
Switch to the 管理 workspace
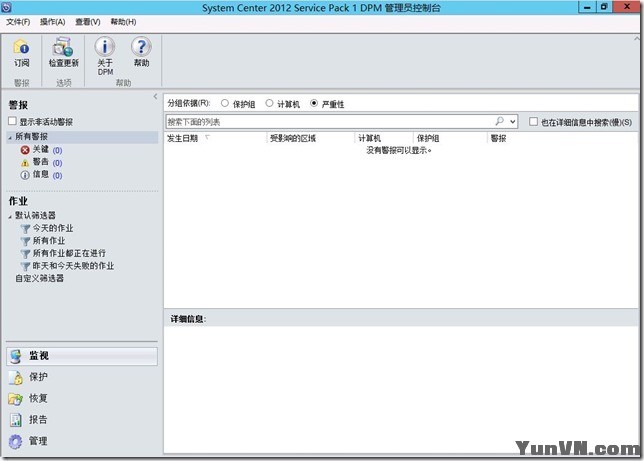82,441
